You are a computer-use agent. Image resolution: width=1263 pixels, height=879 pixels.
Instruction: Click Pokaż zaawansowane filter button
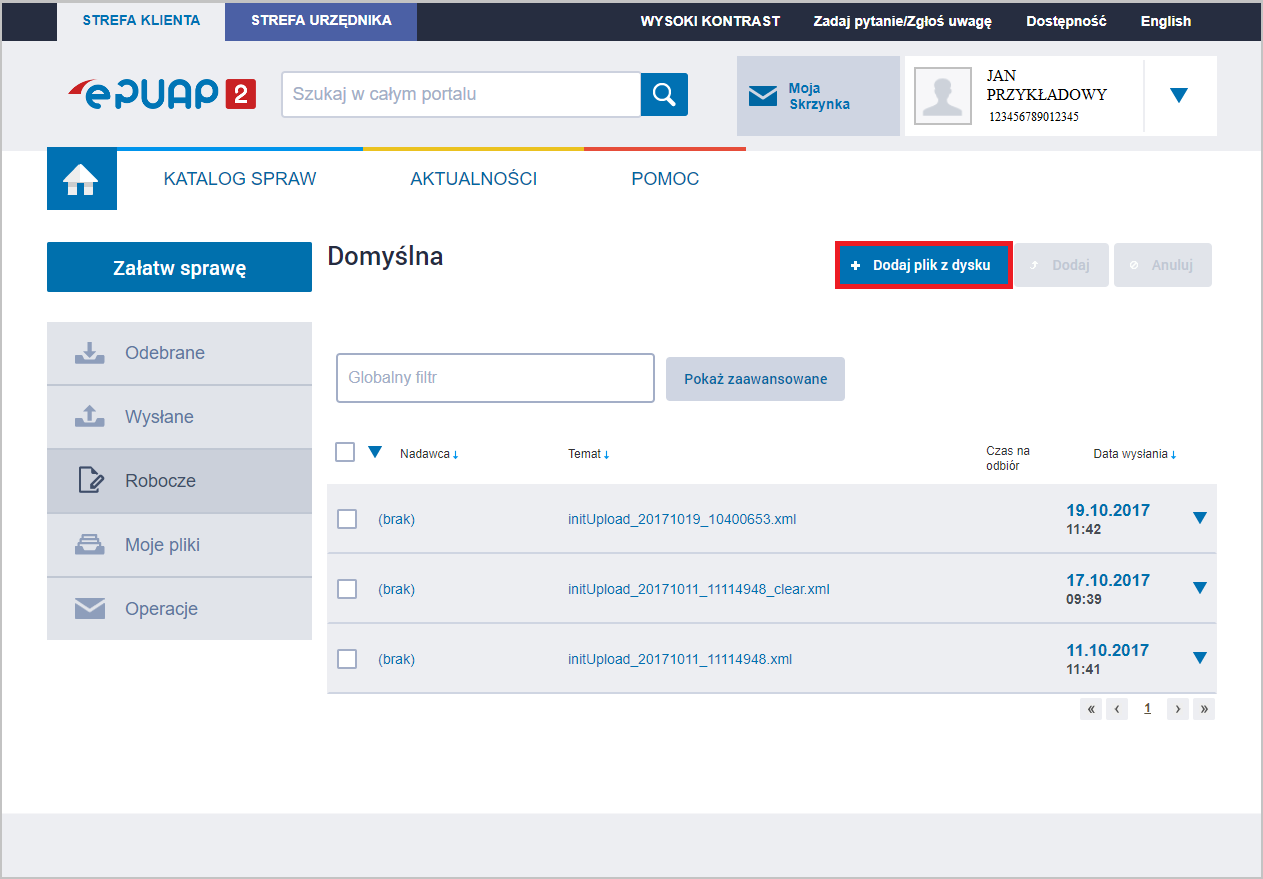(x=755, y=379)
